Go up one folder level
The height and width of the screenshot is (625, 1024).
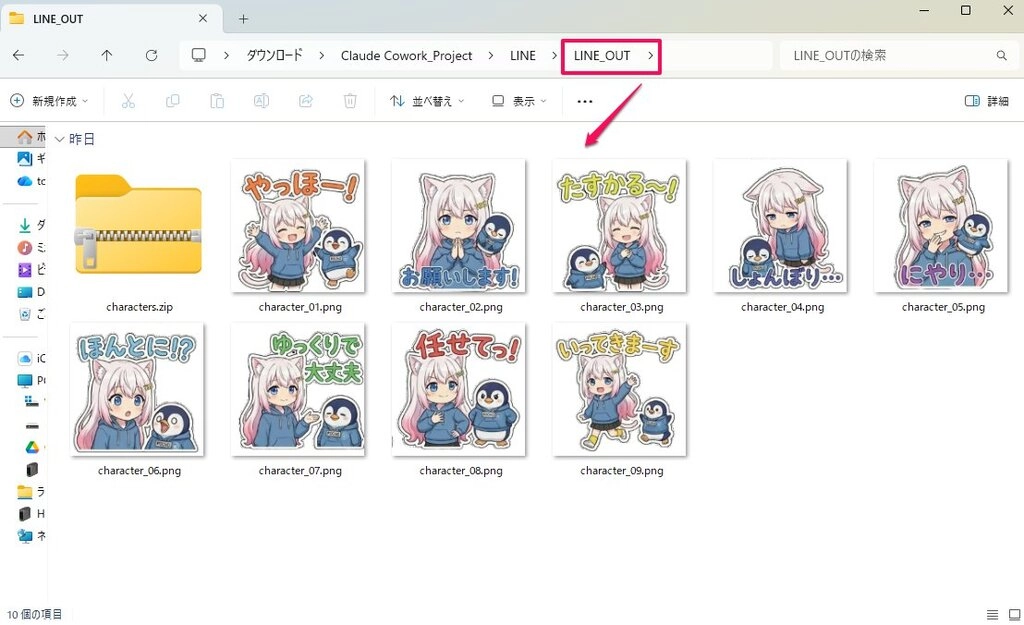click(106, 56)
